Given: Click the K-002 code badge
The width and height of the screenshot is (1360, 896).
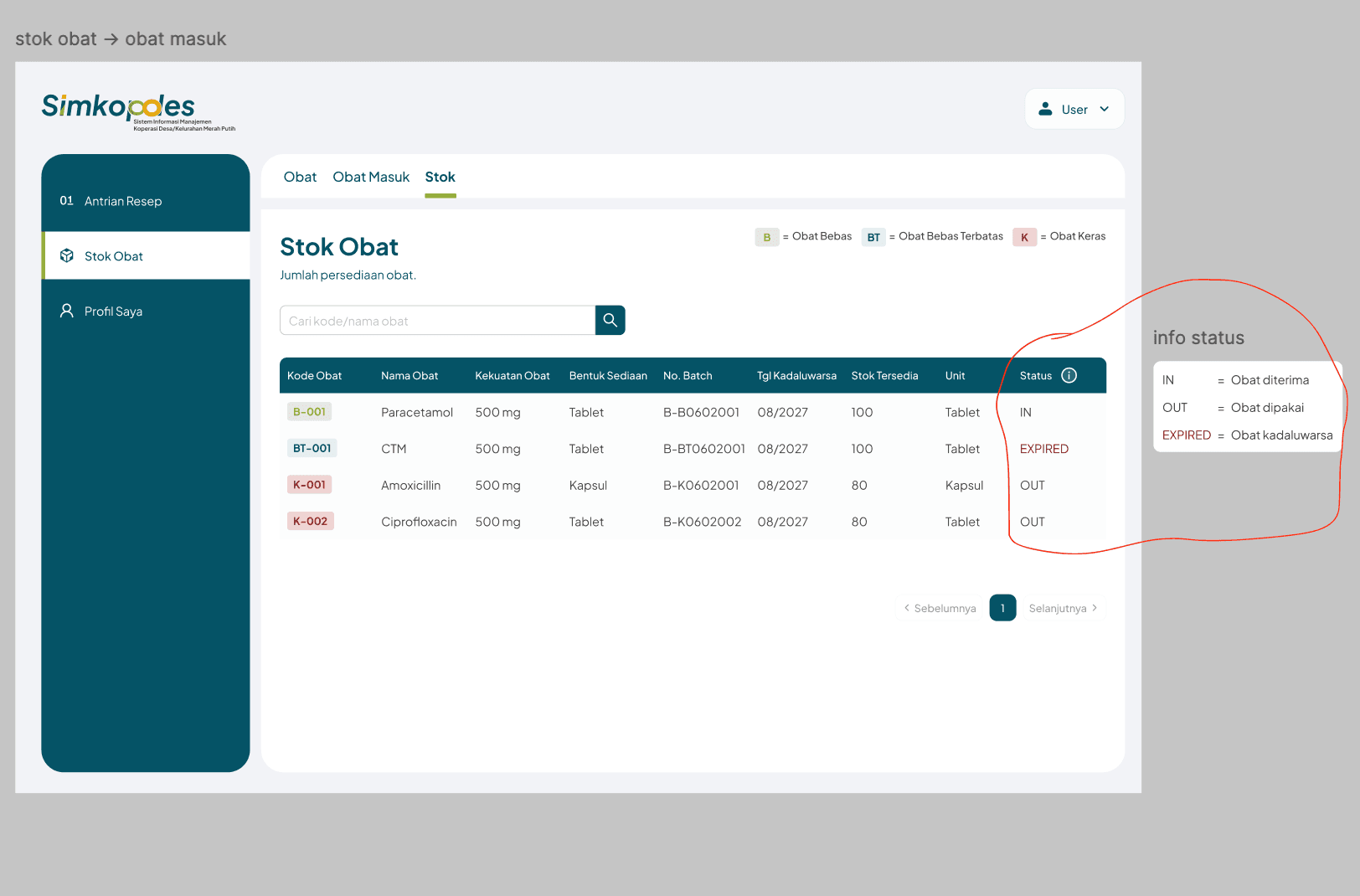Looking at the screenshot, I should pyautogui.click(x=310, y=521).
